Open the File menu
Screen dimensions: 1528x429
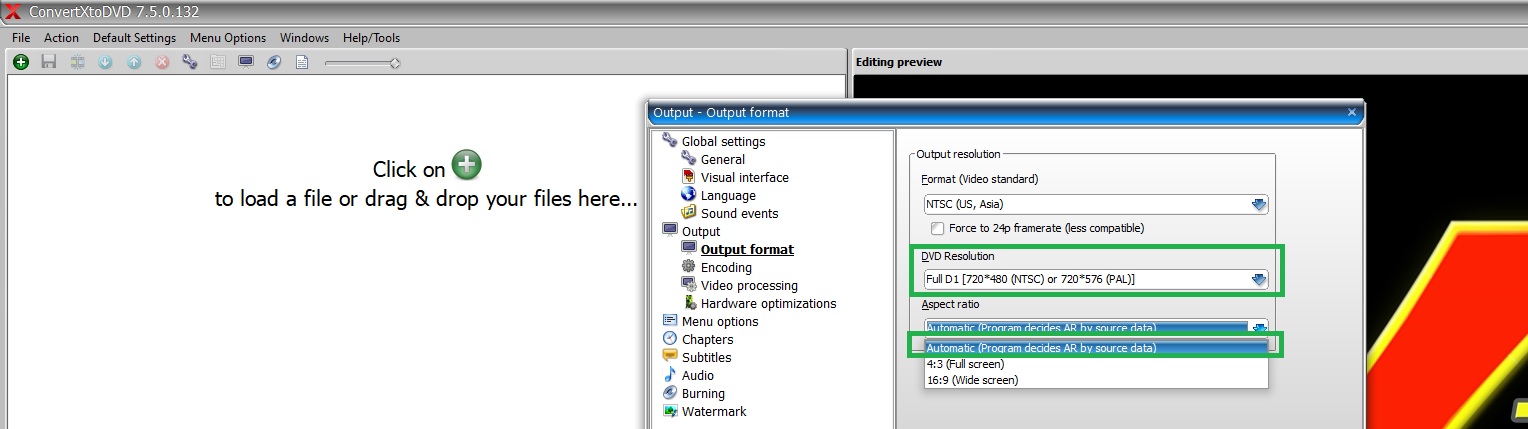21,38
